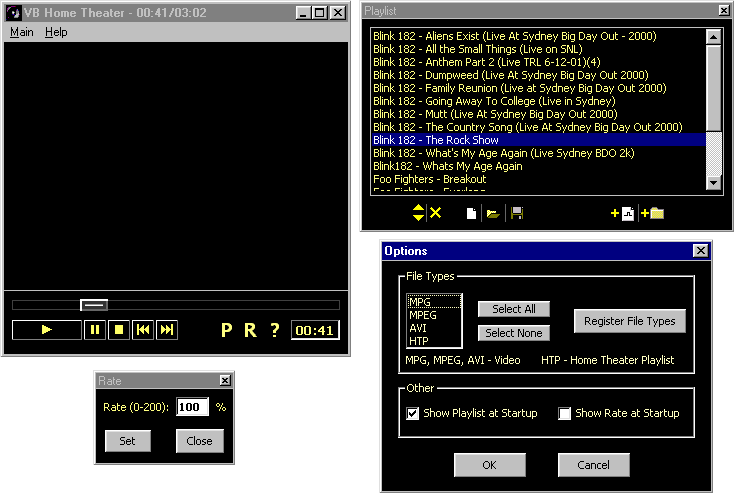Open the Help menu
Viewport: 734px width, 493px height.
point(56,32)
